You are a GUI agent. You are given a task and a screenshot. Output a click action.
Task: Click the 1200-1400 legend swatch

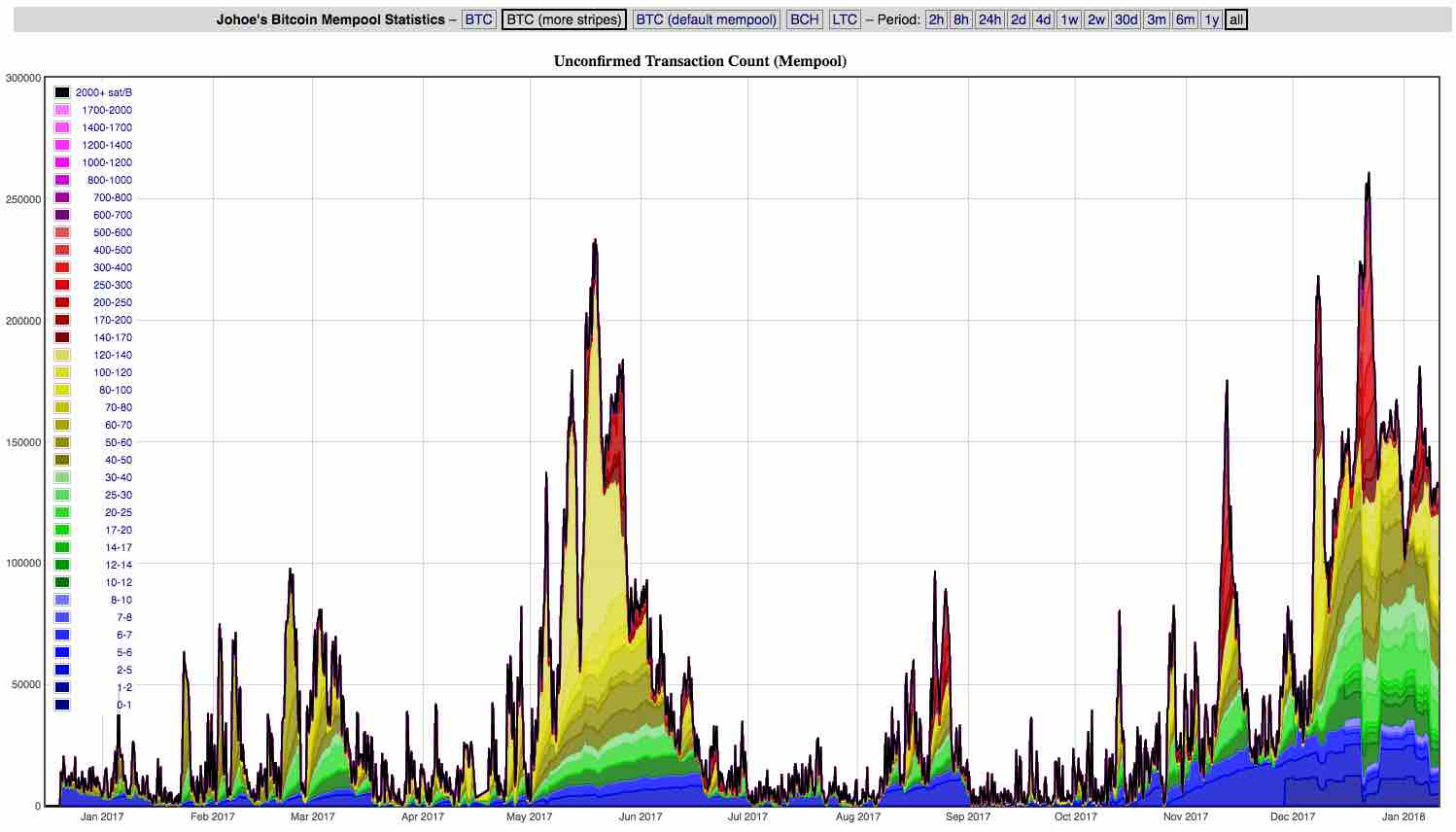[62, 145]
